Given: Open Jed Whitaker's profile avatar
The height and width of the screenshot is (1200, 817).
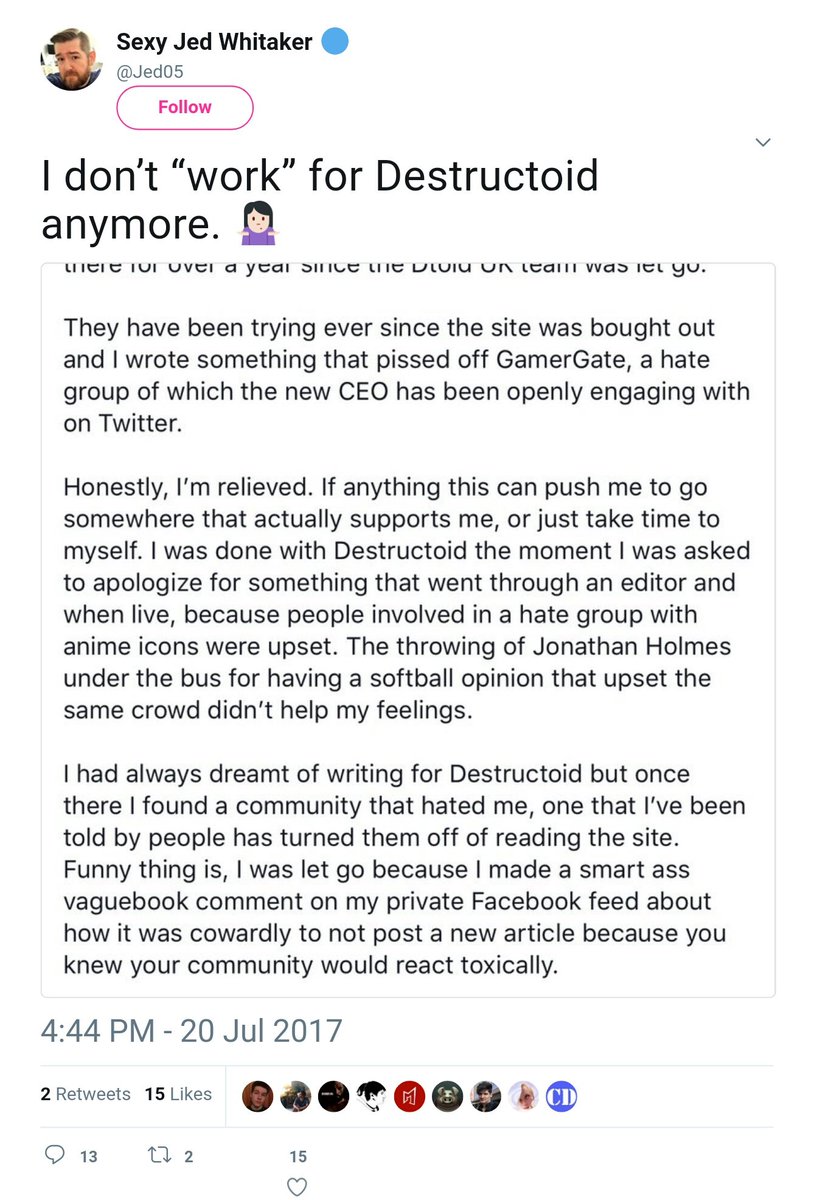Looking at the screenshot, I should 72,58.
